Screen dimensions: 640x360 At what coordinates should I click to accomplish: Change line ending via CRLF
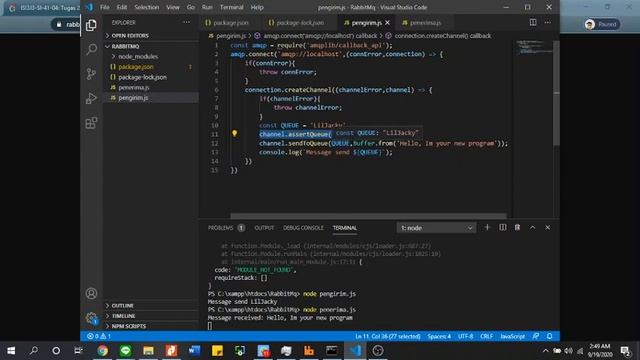pos(487,336)
